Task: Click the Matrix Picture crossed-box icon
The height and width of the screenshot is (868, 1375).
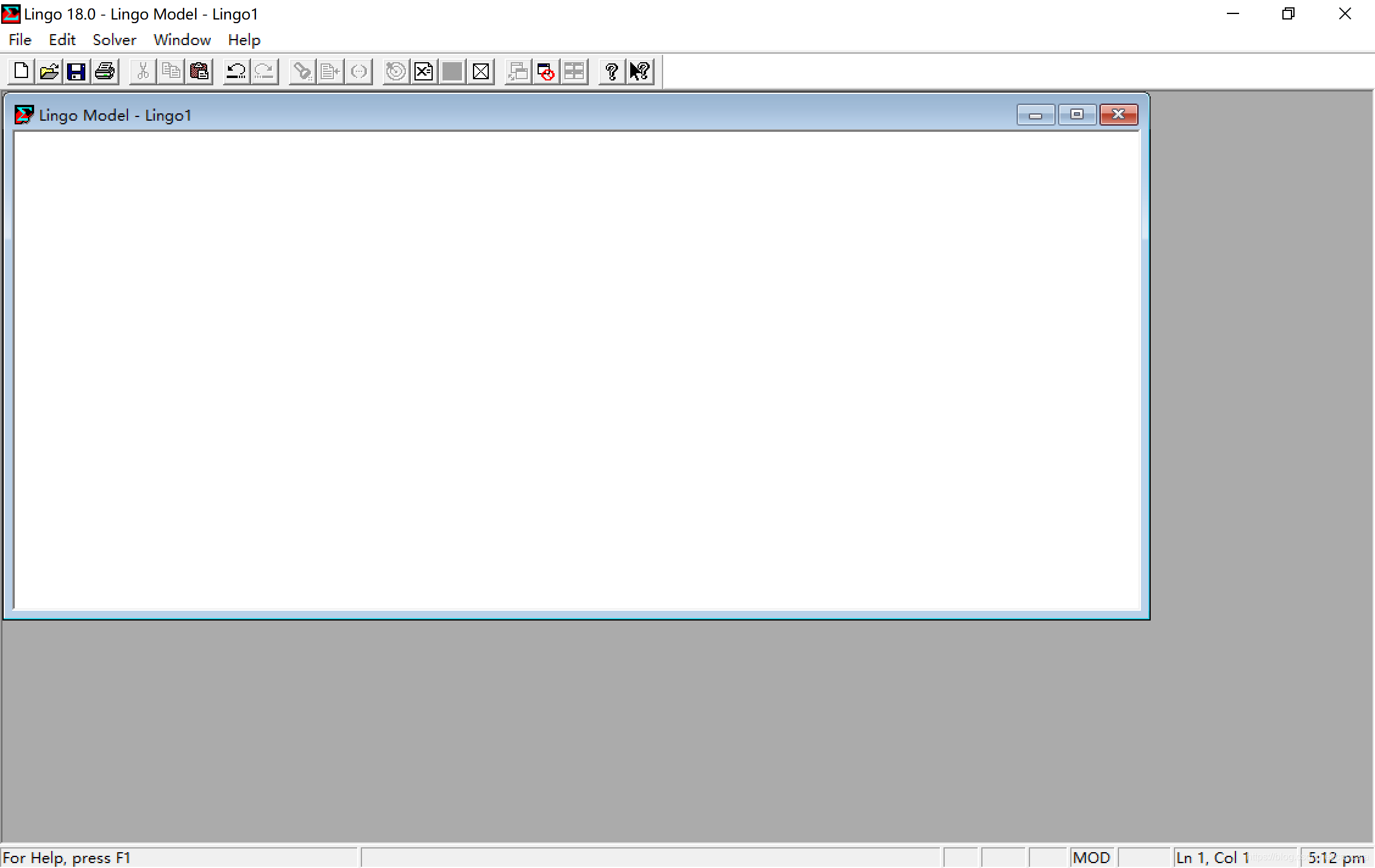Action: coord(480,72)
